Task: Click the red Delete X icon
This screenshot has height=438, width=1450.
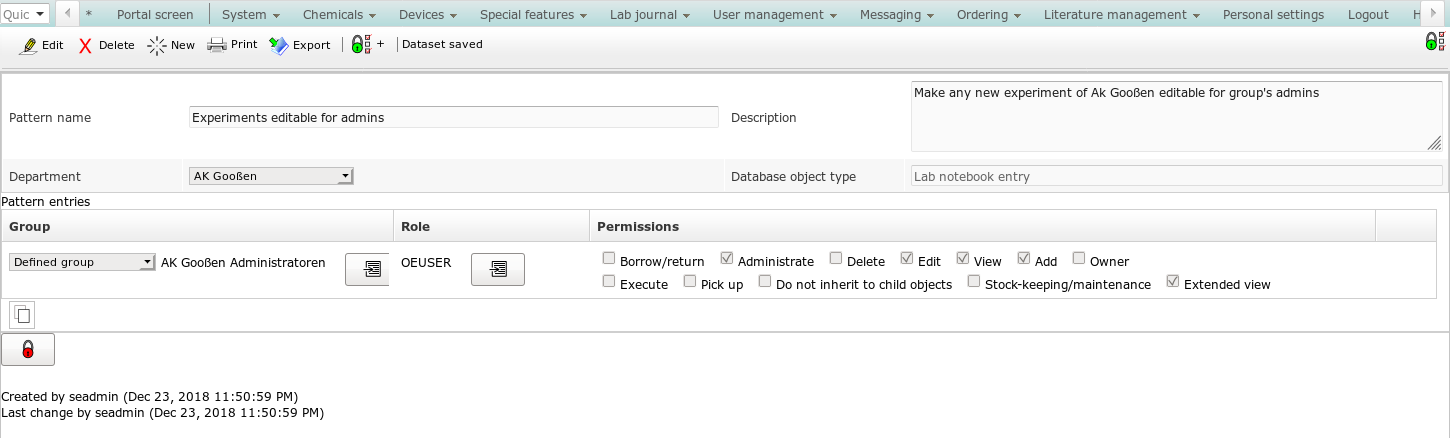Action: 86,45
